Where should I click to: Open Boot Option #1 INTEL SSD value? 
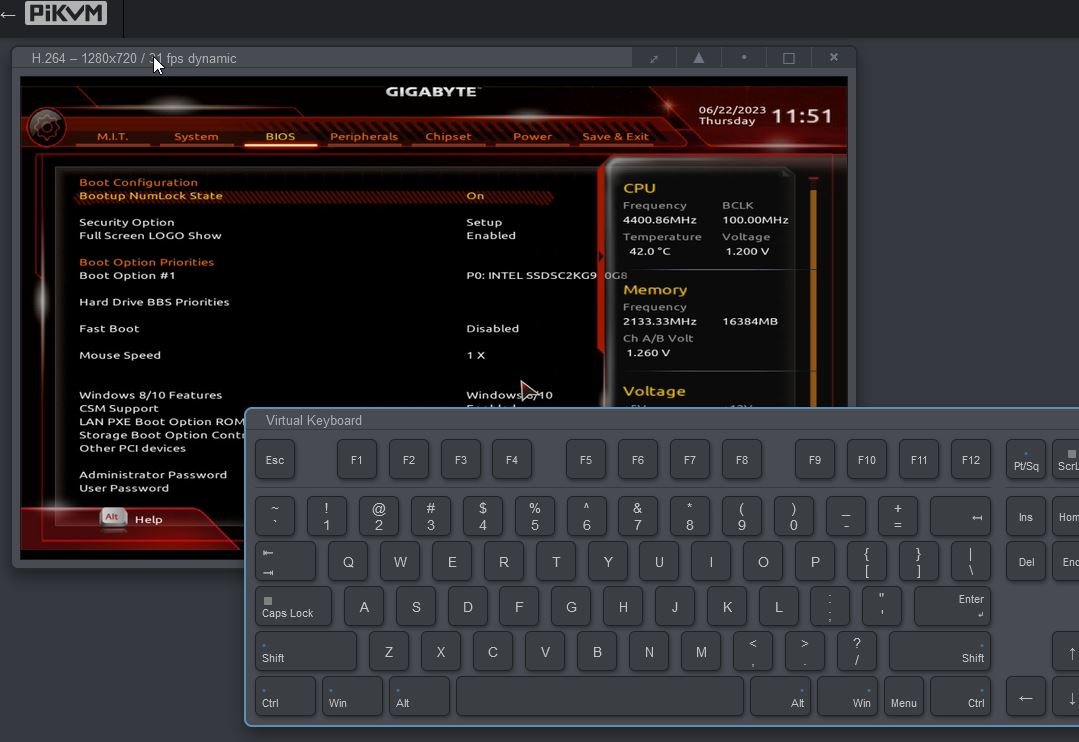click(x=546, y=275)
